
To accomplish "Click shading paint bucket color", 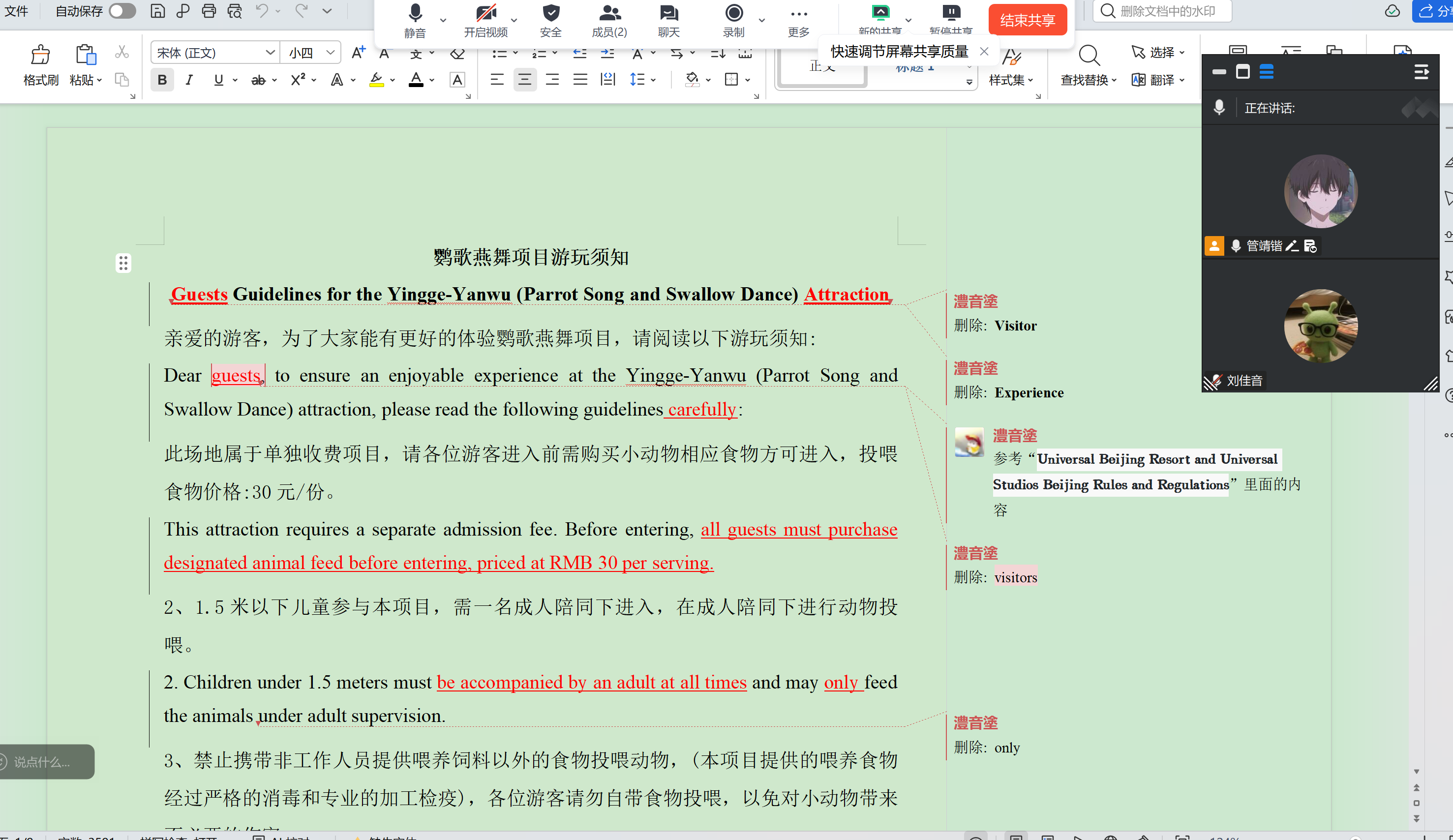I will coord(692,80).
